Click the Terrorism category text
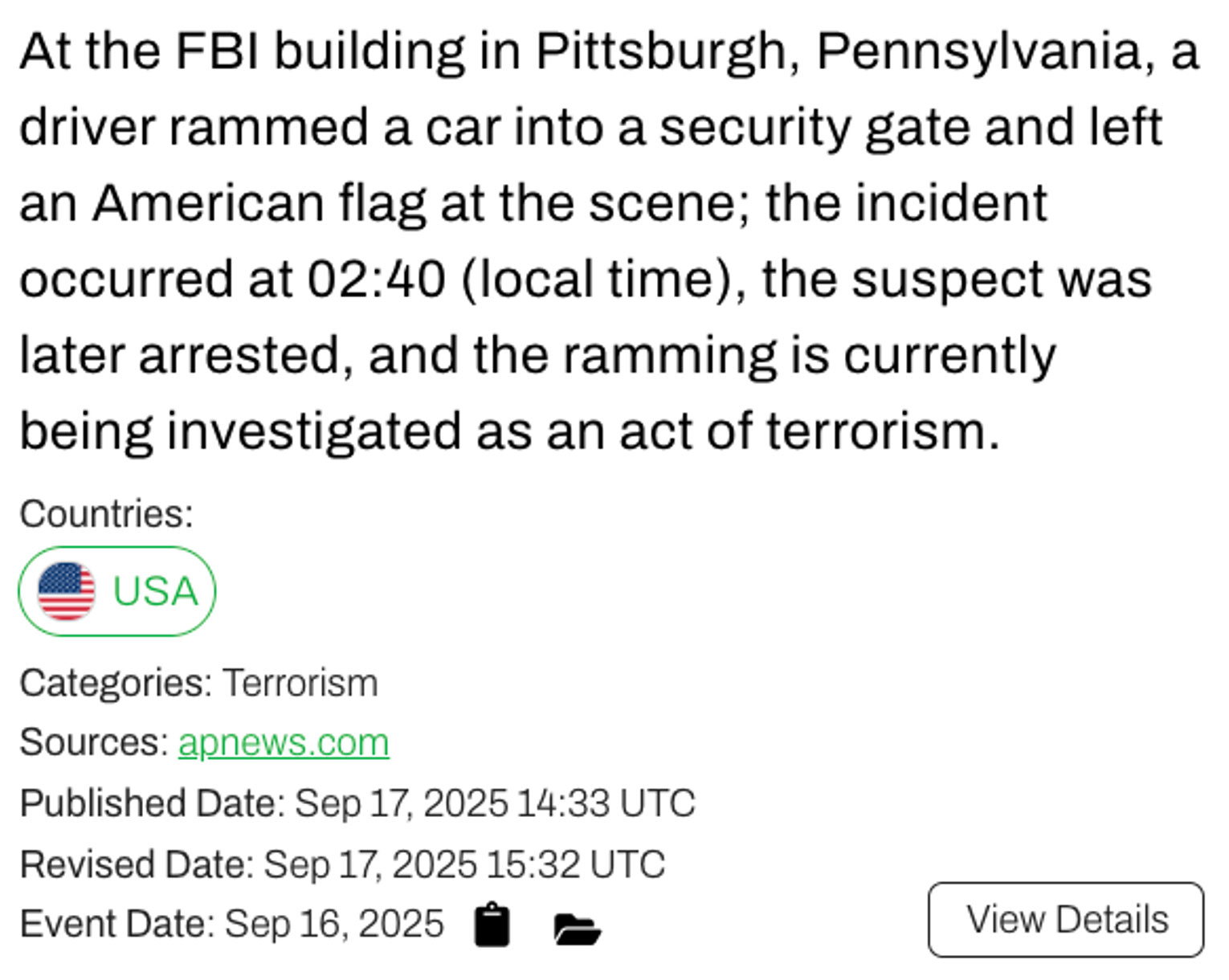1229x980 pixels. coord(300,684)
